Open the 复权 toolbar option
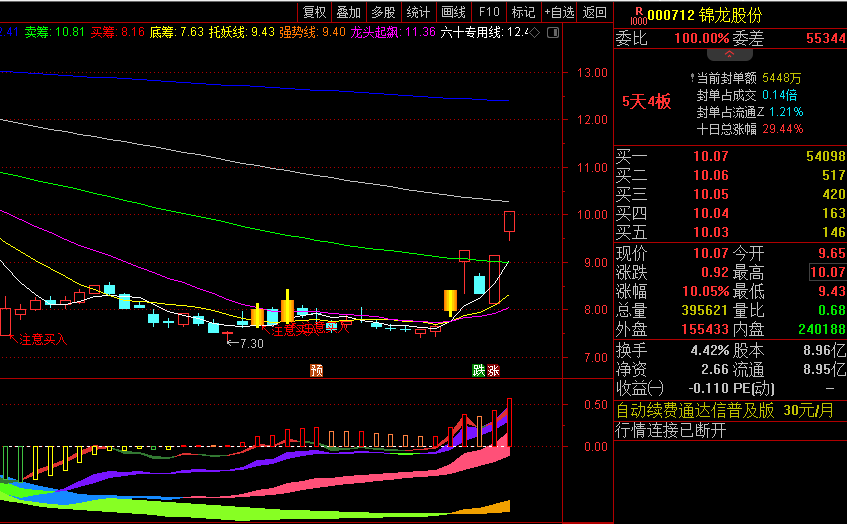Viewport: 847px width, 524px height. (314, 12)
